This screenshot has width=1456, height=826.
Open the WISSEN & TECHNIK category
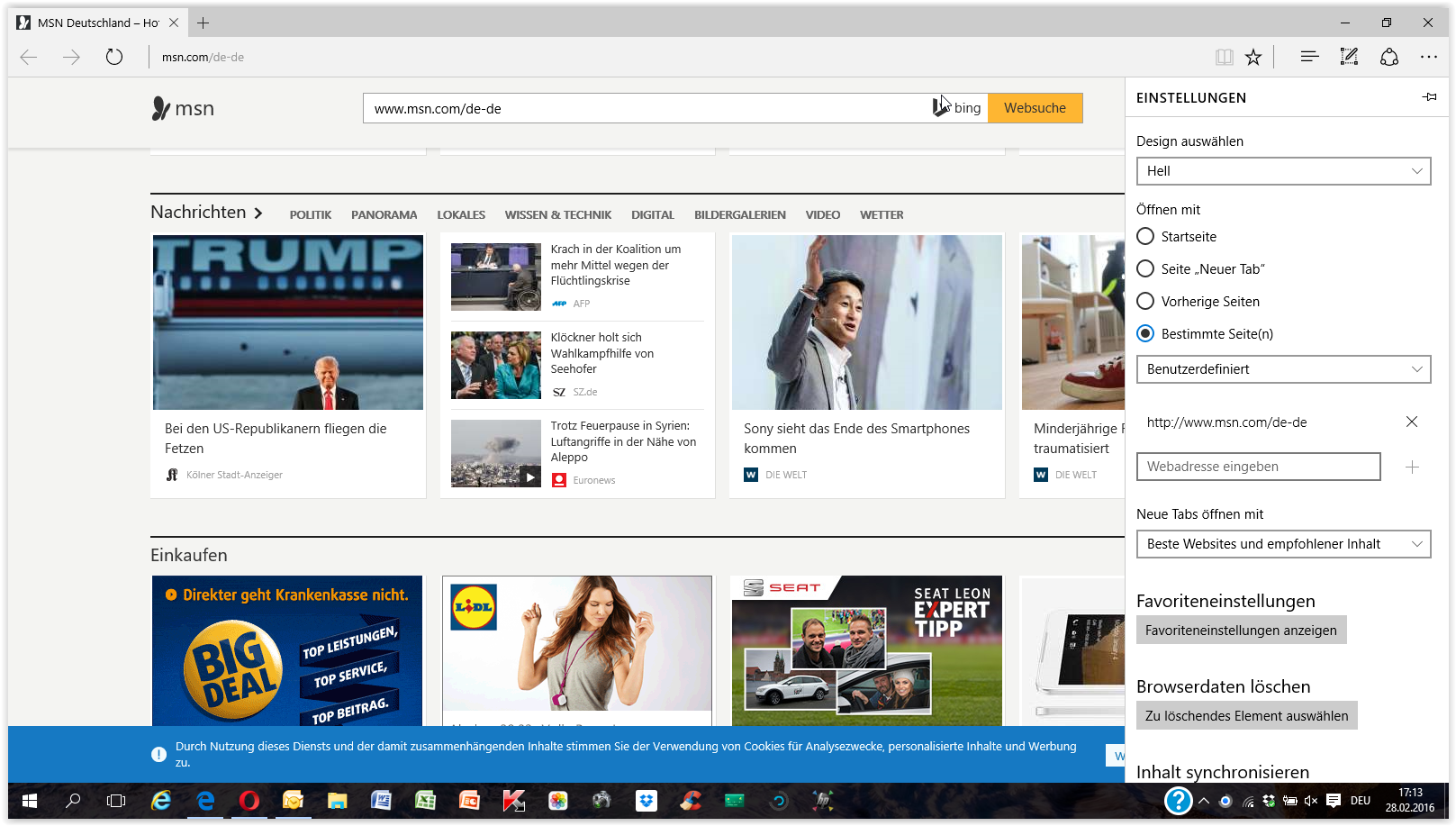(558, 215)
